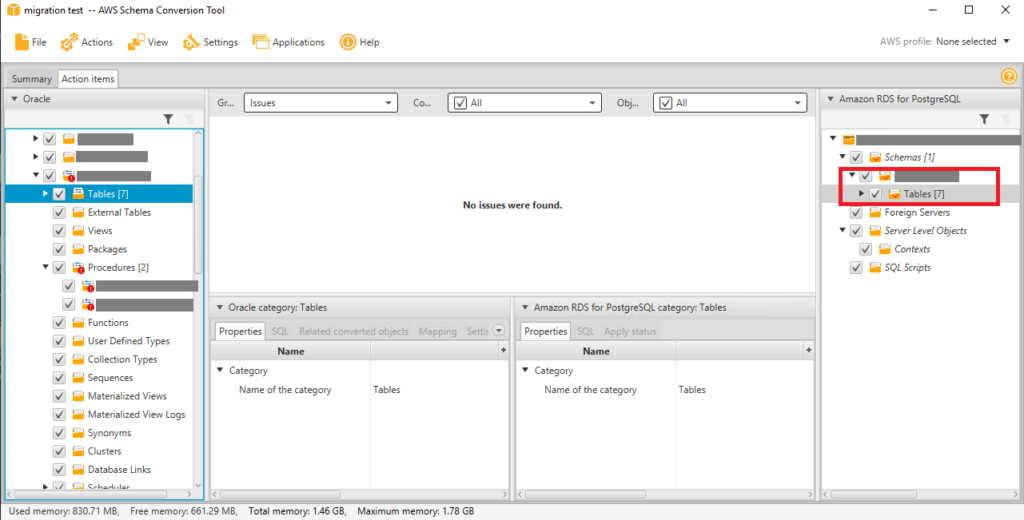This screenshot has width=1024, height=520.
Task: Select the Action items tab
Action: [88, 78]
